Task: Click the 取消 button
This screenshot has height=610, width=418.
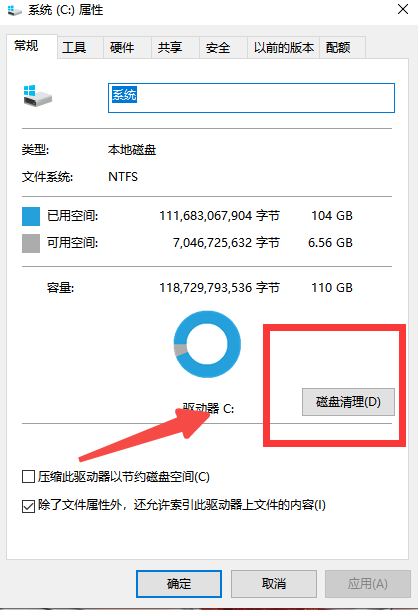Action: (x=274, y=584)
